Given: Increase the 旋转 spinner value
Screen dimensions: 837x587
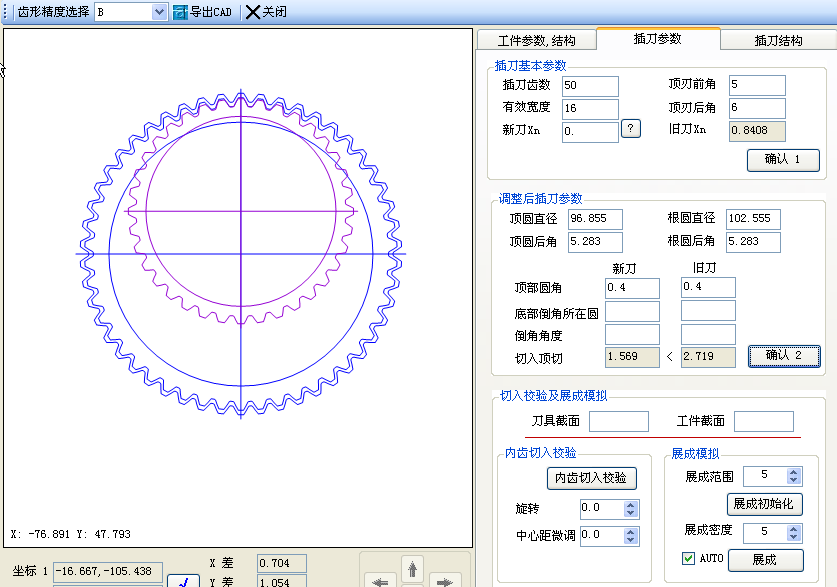Looking at the screenshot, I should 630,505.
